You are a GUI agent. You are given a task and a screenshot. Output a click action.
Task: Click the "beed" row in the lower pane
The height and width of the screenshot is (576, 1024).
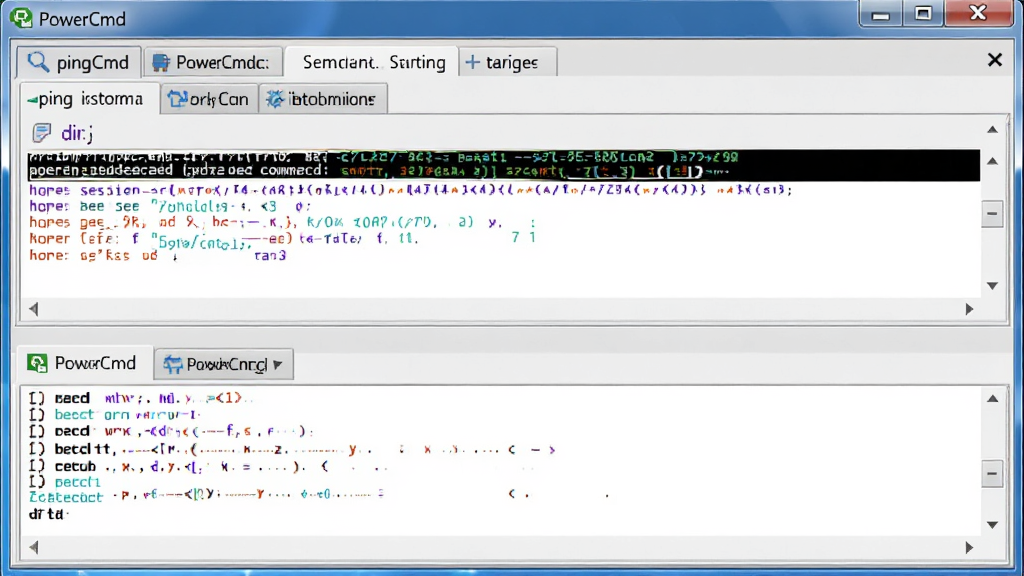[140, 398]
